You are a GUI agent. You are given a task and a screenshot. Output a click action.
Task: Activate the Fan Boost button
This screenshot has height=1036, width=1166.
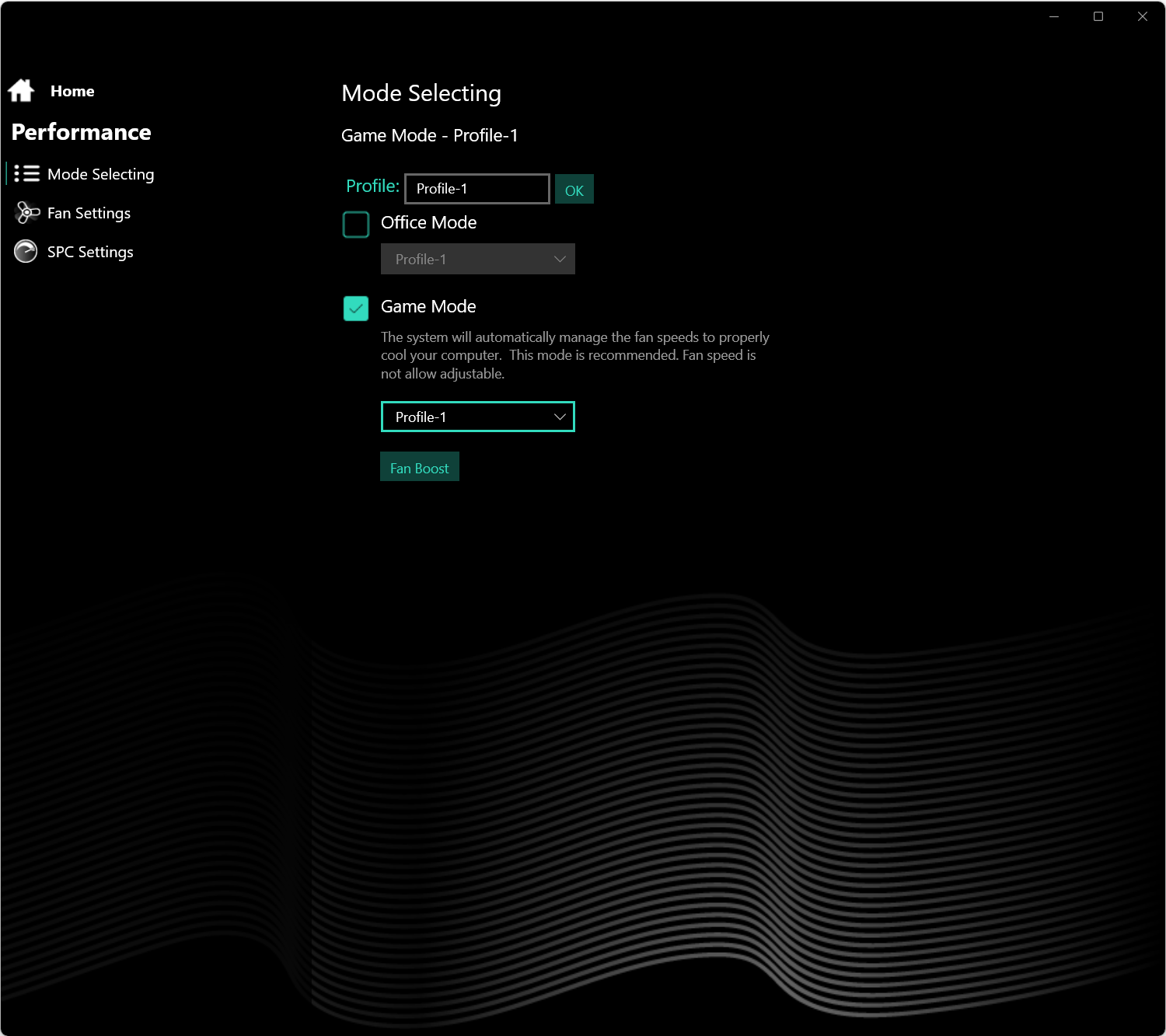coord(420,467)
